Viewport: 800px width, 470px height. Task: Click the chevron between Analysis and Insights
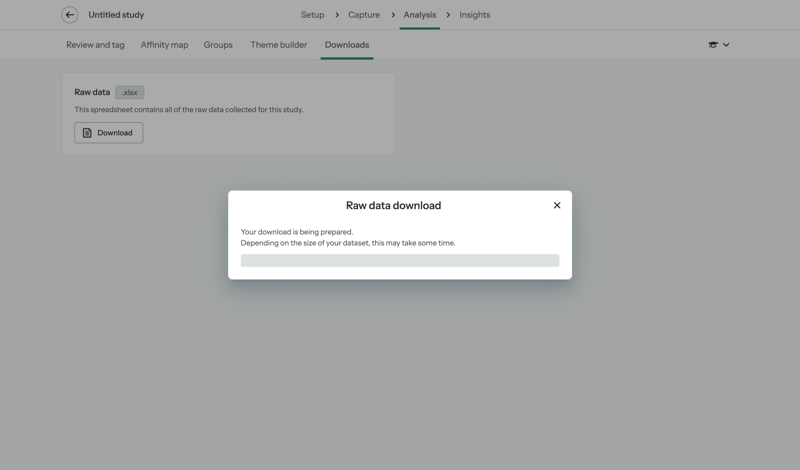point(448,15)
